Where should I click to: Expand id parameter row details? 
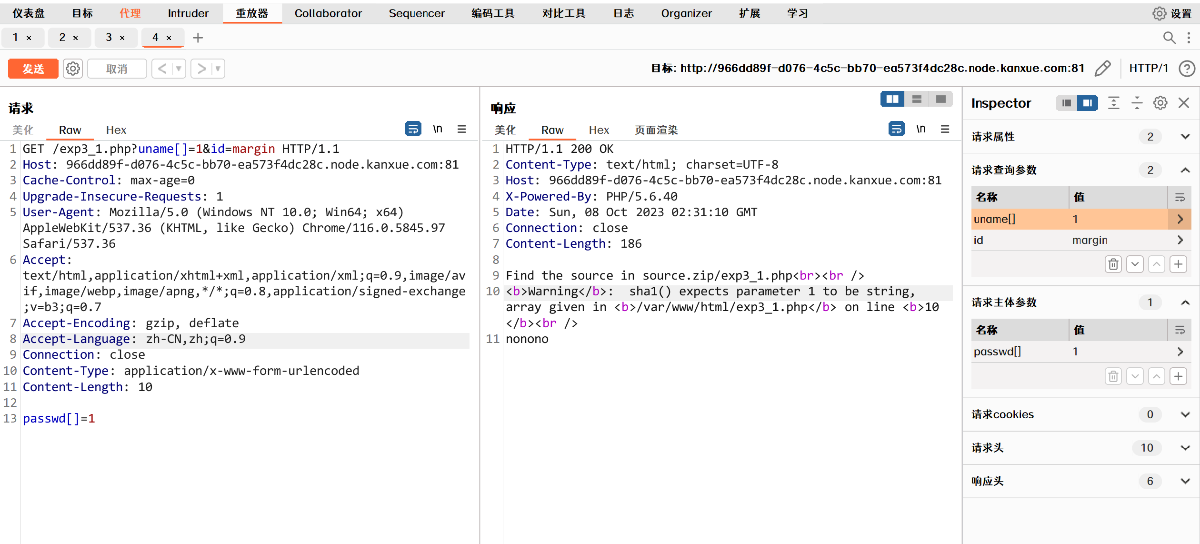point(1180,240)
